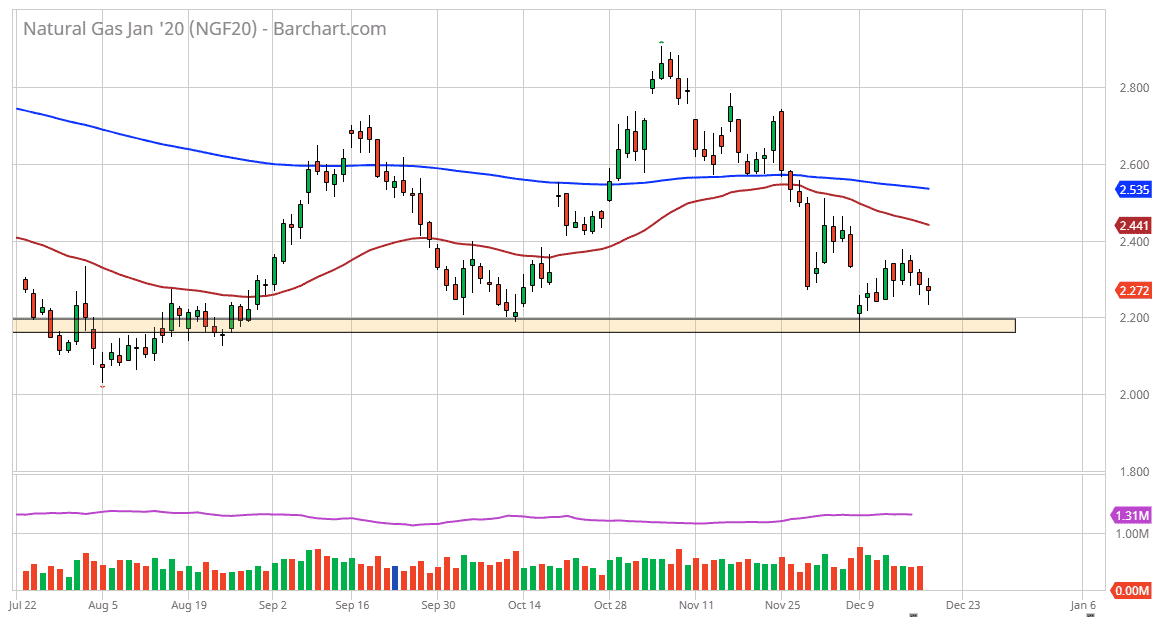Viewport: 1154px width, 617px height.
Task: Click the purple 1.31M volume average label
Action: pos(1132,515)
